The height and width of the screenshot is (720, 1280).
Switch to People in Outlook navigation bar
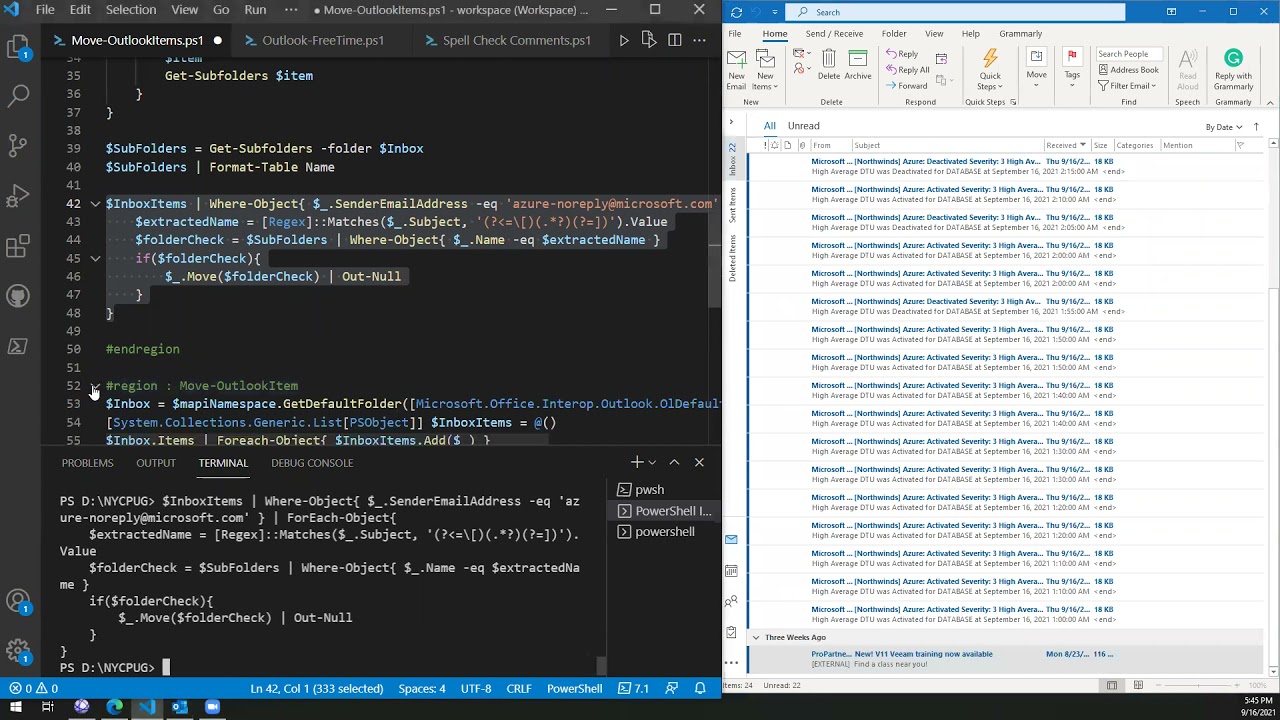coord(731,602)
